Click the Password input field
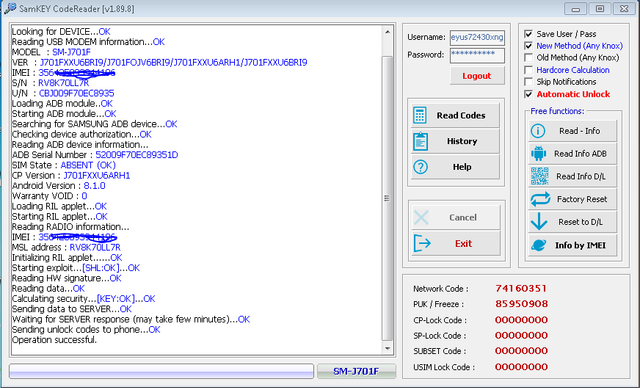Image resolution: width=640 pixels, height=388 pixels. 477,55
